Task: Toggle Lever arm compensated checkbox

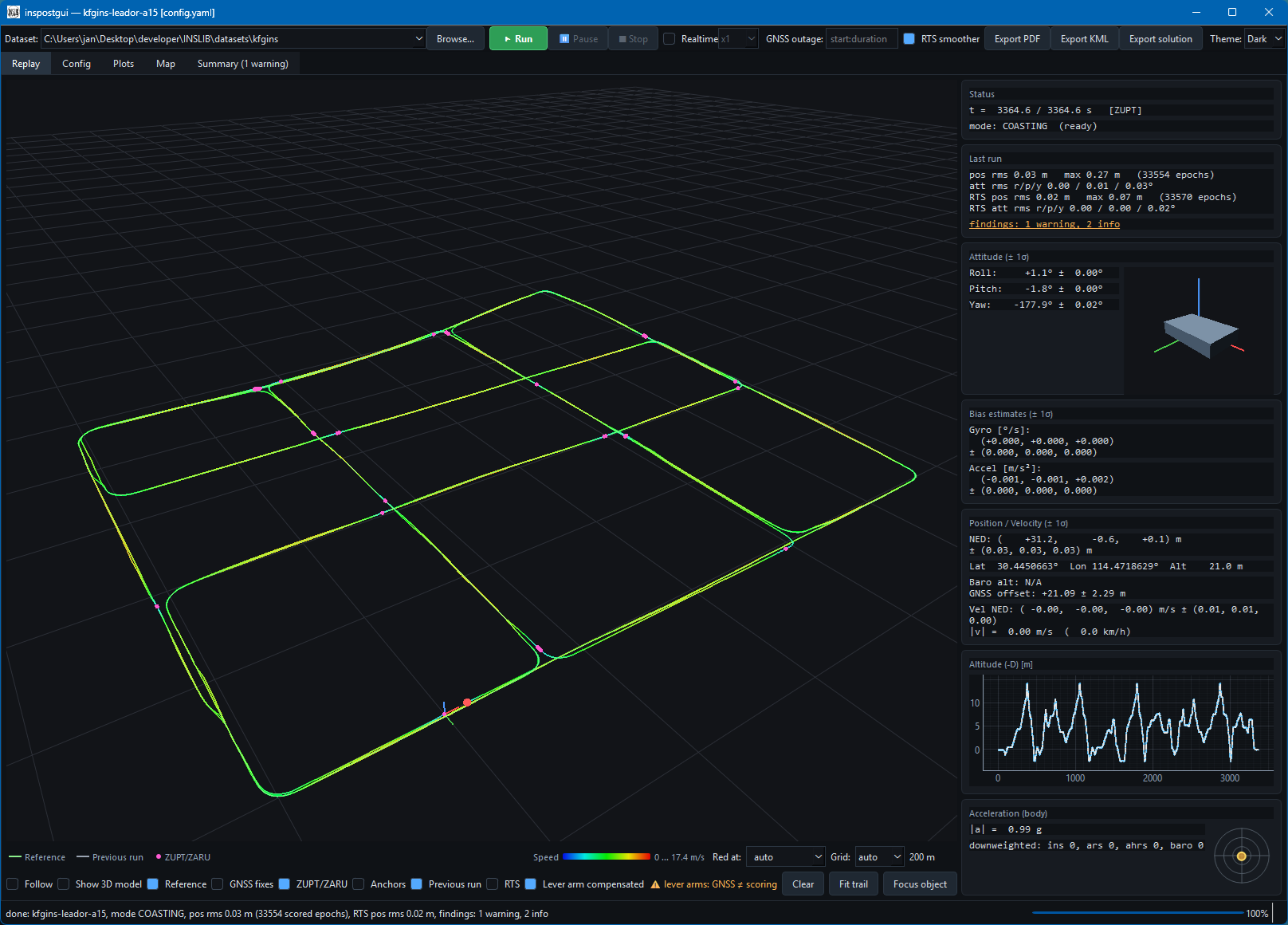Action: click(x=530, y=884)
